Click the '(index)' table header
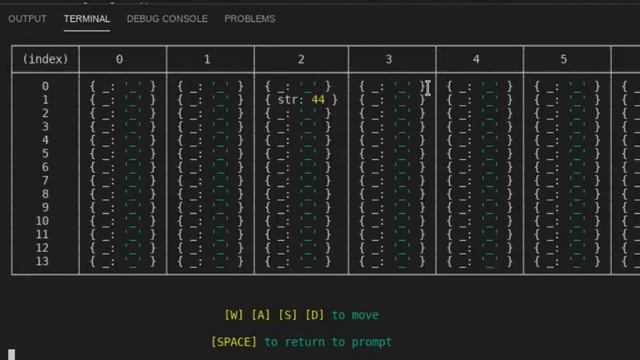 [x=45, y=59]
